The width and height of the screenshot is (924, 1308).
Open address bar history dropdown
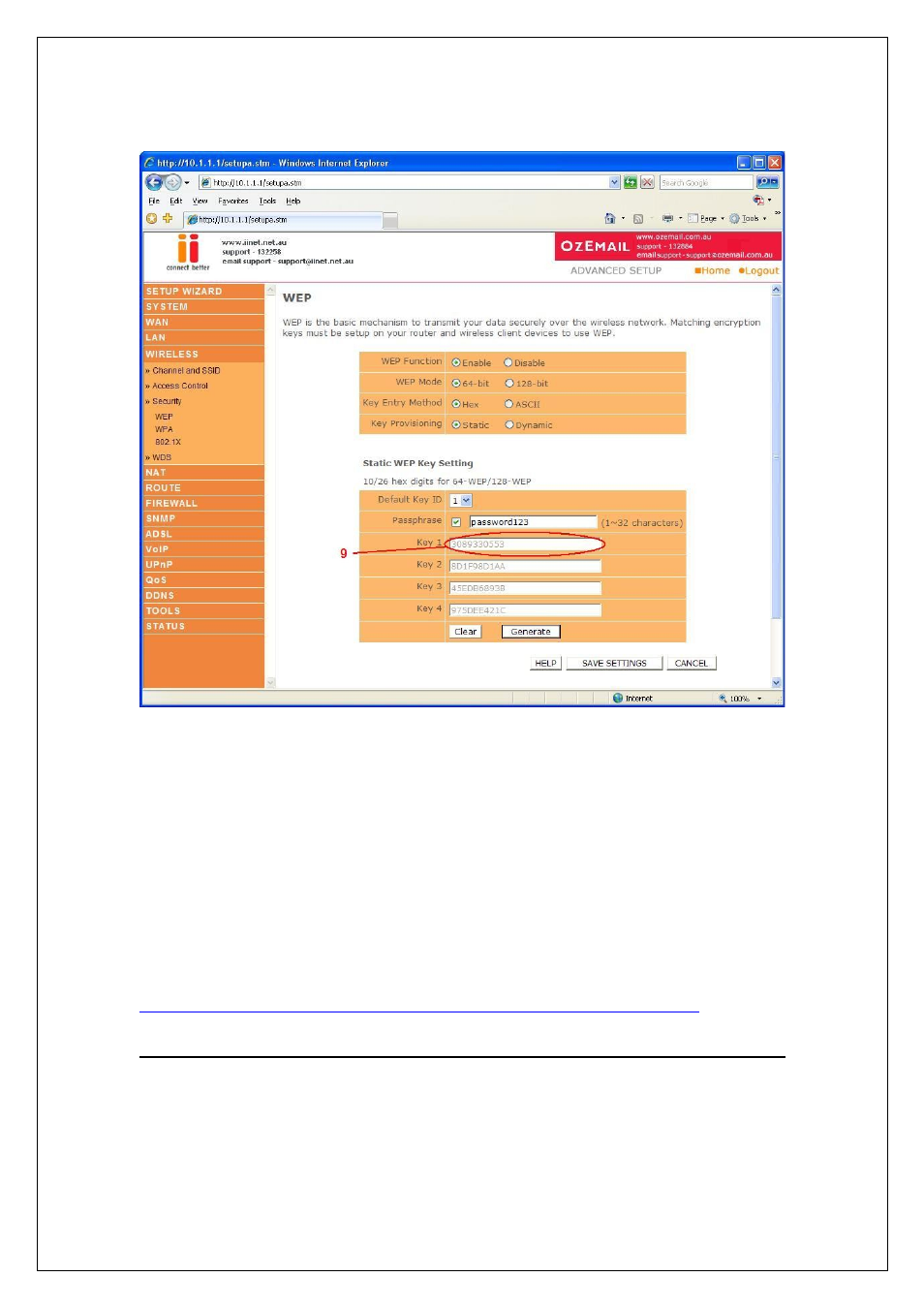pos(614,182)
